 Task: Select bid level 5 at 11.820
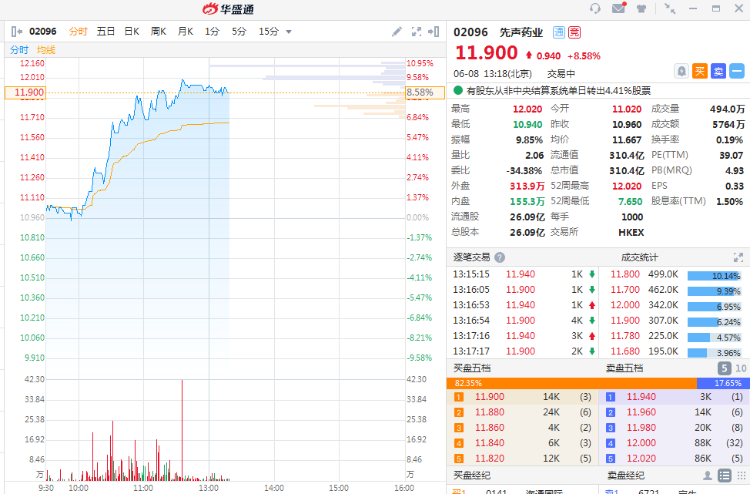click(522, 458)
